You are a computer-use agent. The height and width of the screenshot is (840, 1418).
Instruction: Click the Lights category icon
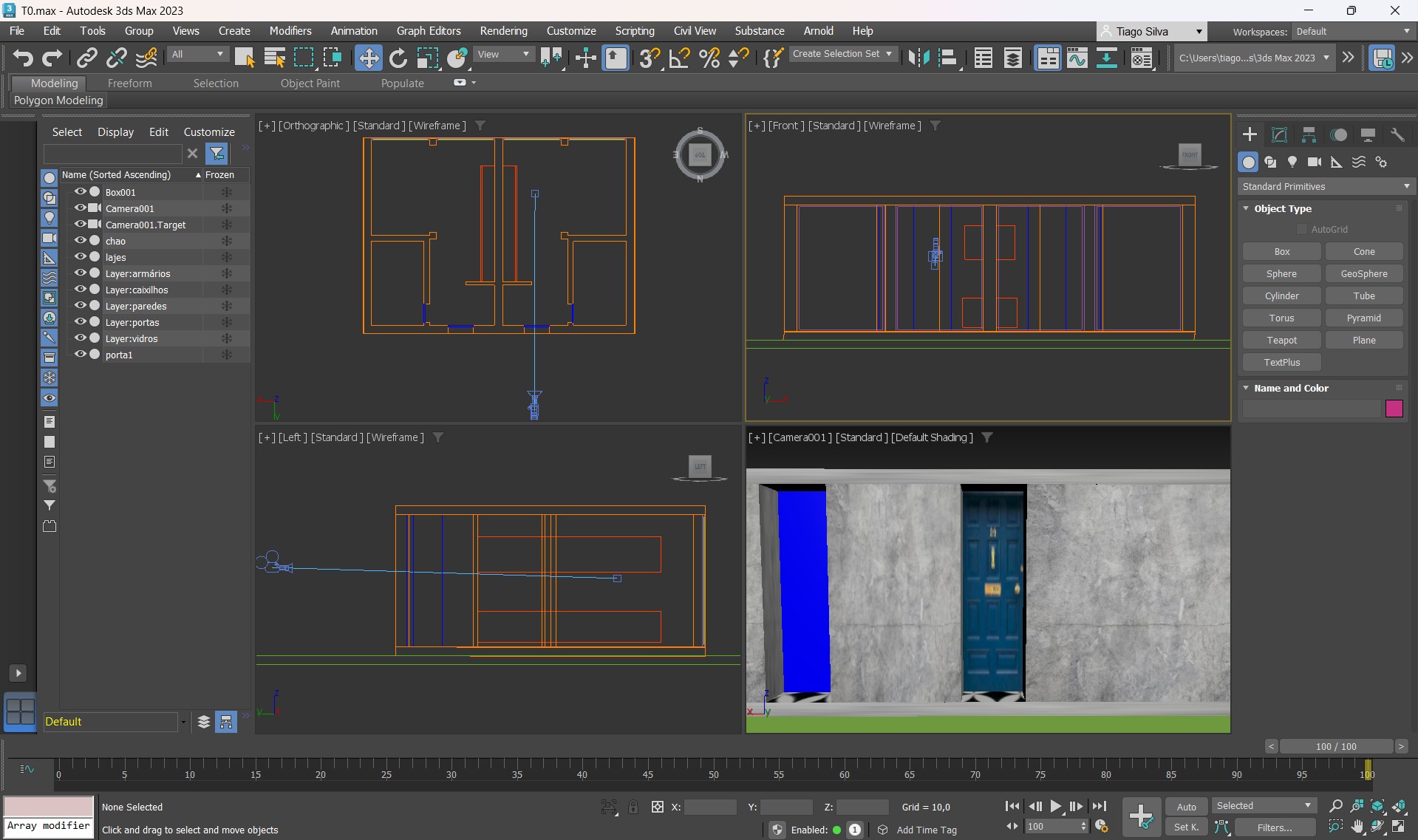click(x=1292, y=162)
